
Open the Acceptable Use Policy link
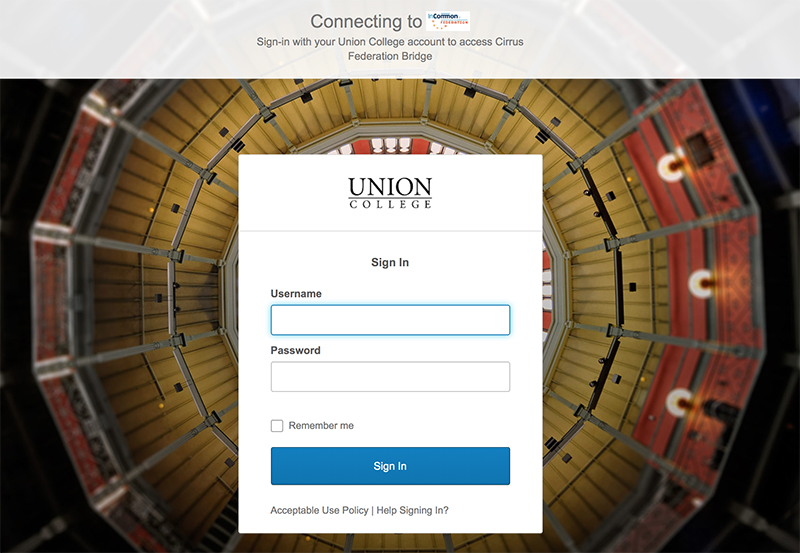pyautogui.click(x=319, y=510)
